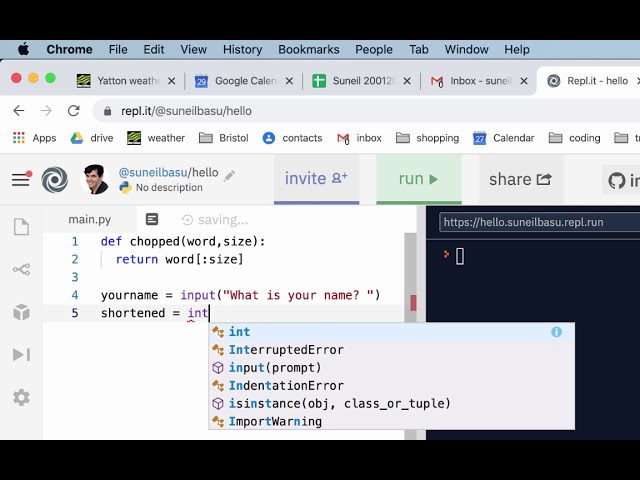Open the coding bookmarks folder

pyautogui.click(x=575, y=138)
